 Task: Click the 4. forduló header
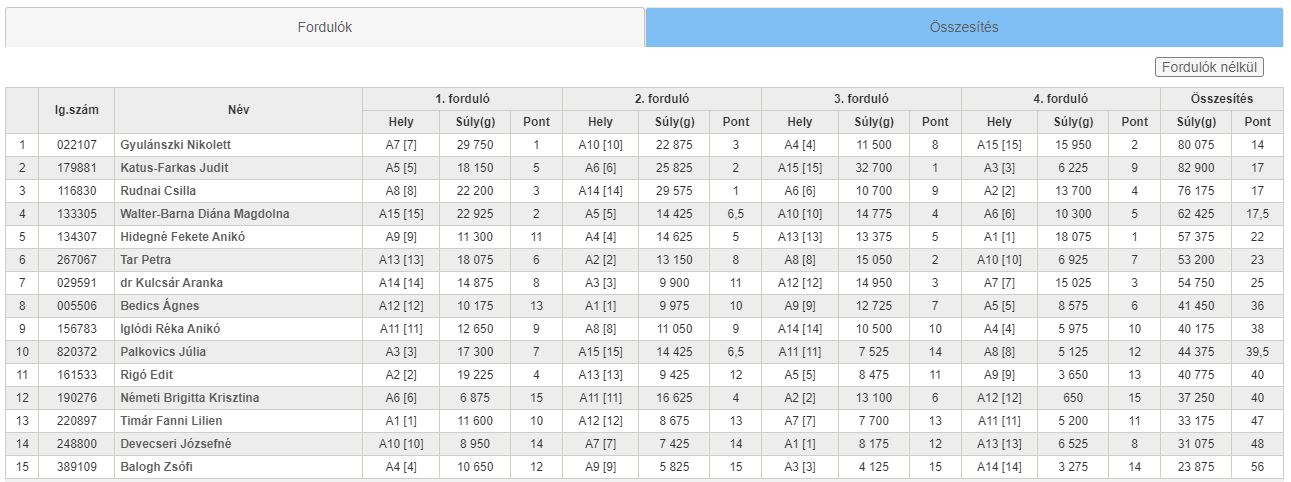tap(1061, 99)
